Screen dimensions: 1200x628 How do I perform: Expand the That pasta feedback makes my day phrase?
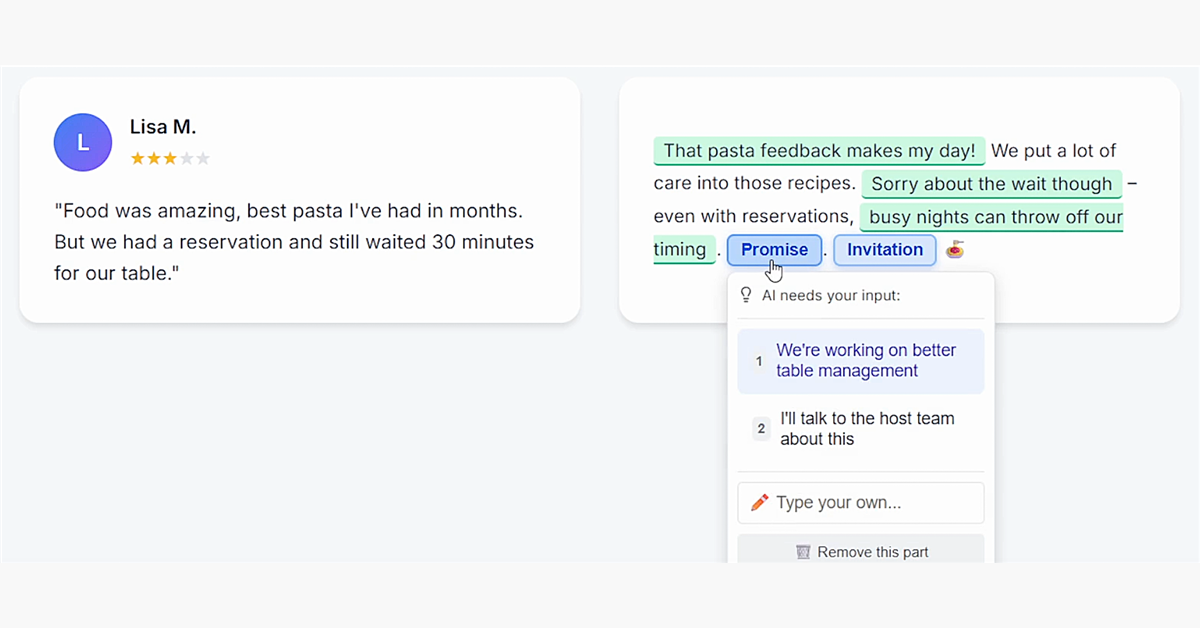pos(819,150)
